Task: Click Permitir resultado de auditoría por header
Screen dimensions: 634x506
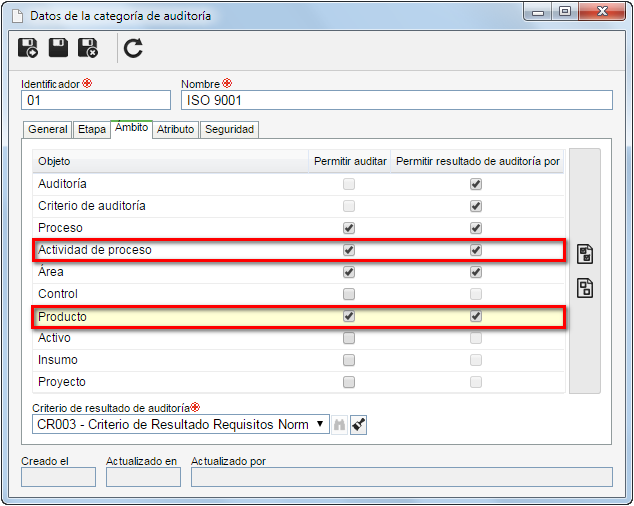Action: (x=478, y=161)
